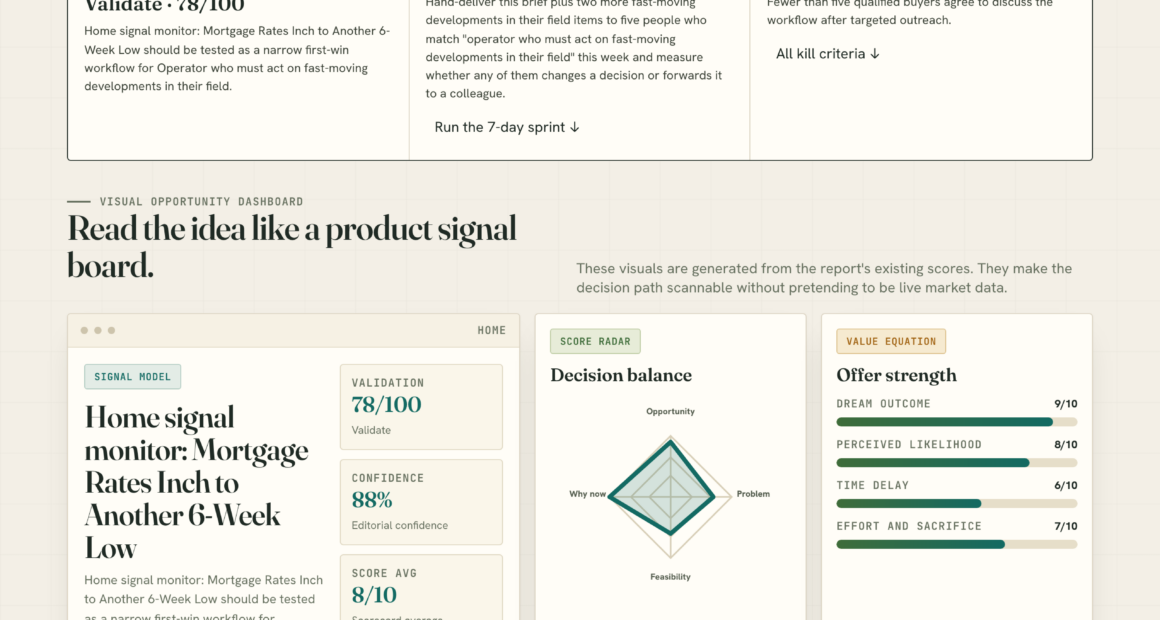Select the SIGNAL MODEL tag
Viewport: 1160px width, 620px height.
tap(132, 377)
